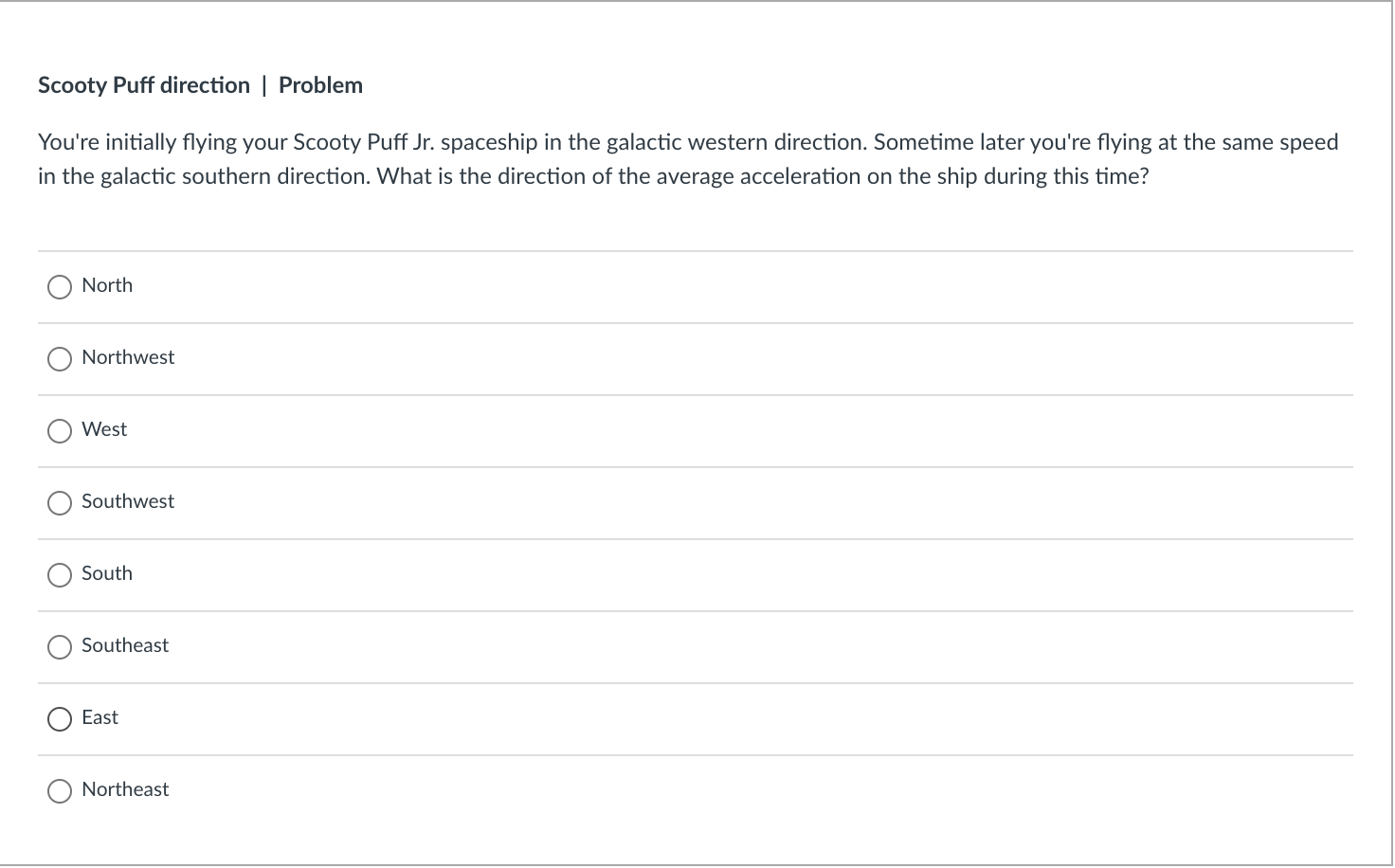Select the Southwest answer option
This screenshot has width=1395, height=868.
click(x=60, y=502)
